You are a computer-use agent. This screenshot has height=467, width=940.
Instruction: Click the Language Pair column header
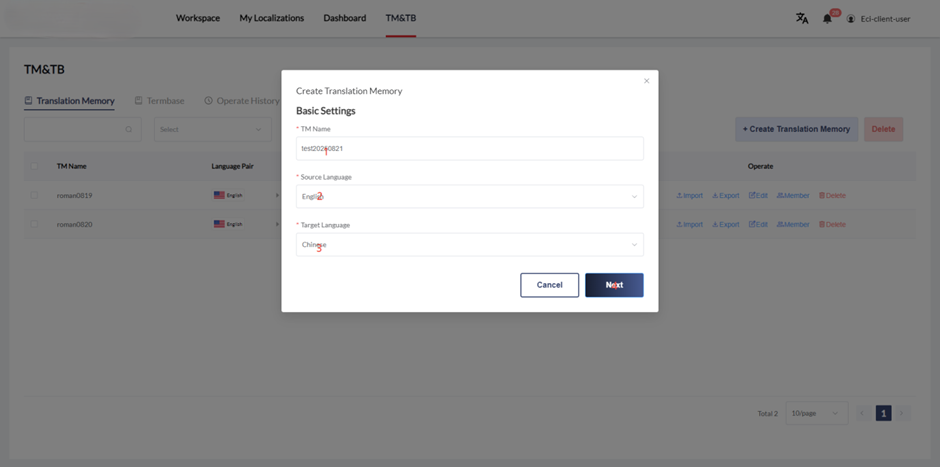[x=233, y=166]
